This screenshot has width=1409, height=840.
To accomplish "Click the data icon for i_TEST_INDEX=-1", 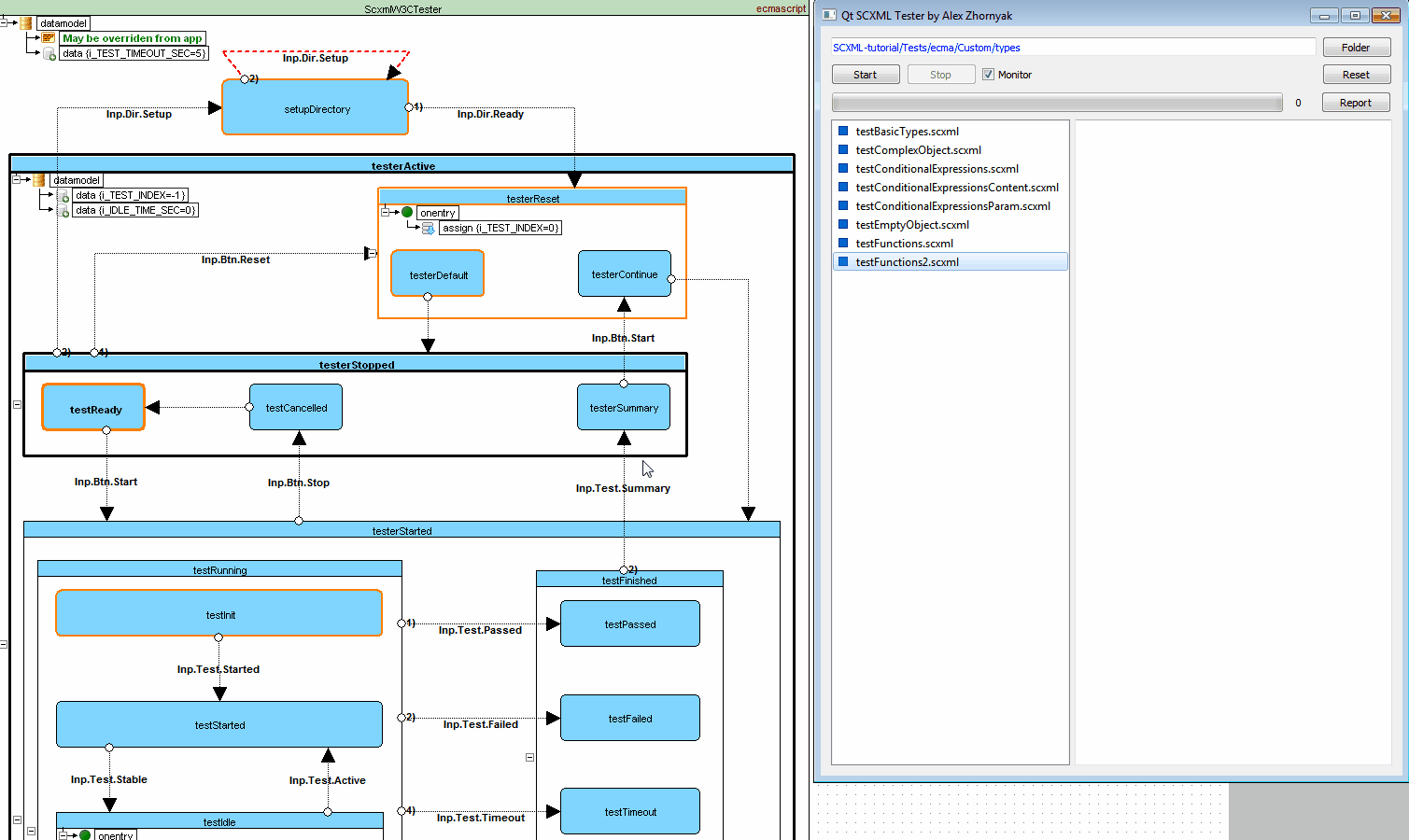I will tap(64, 196).
